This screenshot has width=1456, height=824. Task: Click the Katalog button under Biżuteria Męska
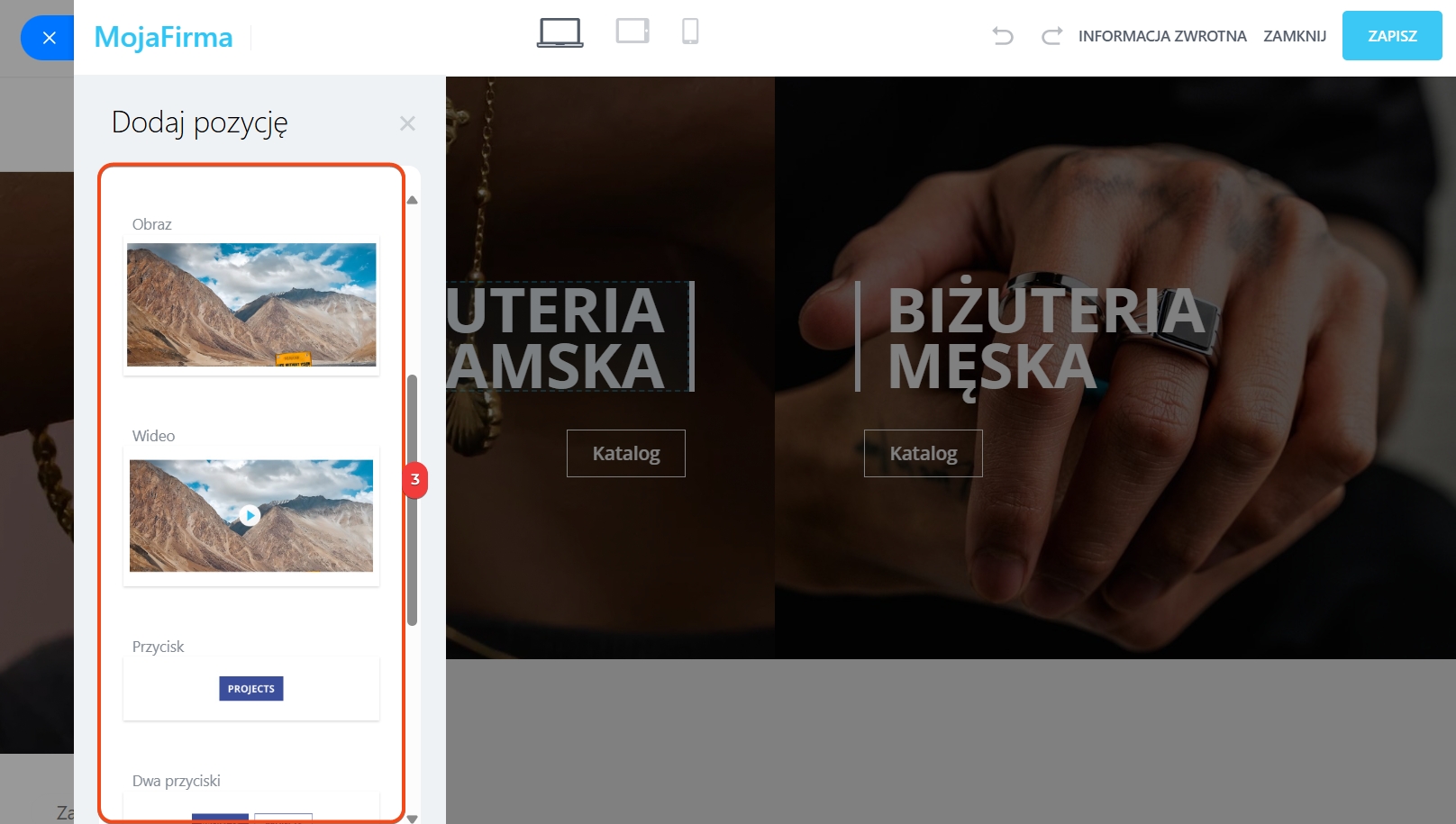[924, 453]
